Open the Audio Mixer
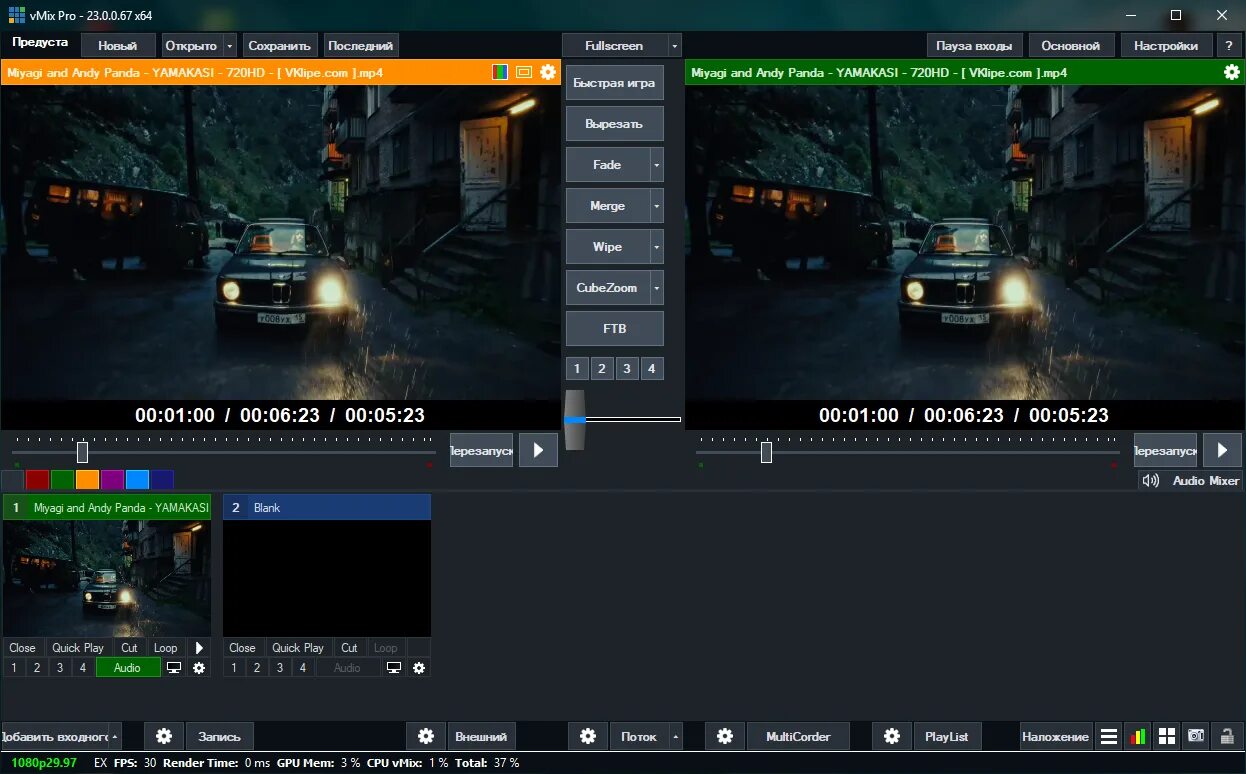Viewport: 1246px width, 774px height. (x=1205, y=481)
